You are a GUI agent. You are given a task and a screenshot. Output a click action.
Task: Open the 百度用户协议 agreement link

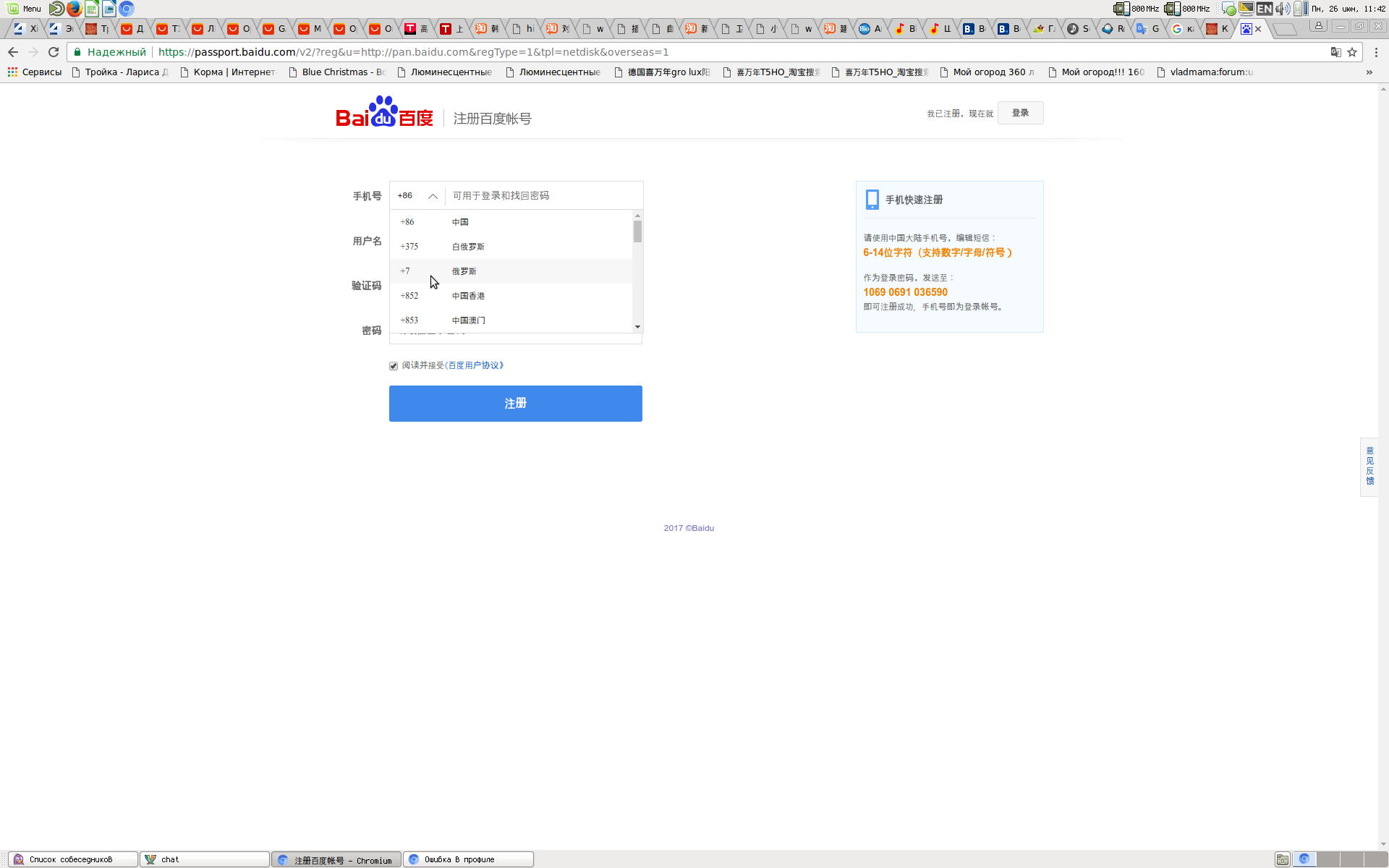(x=475, y=365)
